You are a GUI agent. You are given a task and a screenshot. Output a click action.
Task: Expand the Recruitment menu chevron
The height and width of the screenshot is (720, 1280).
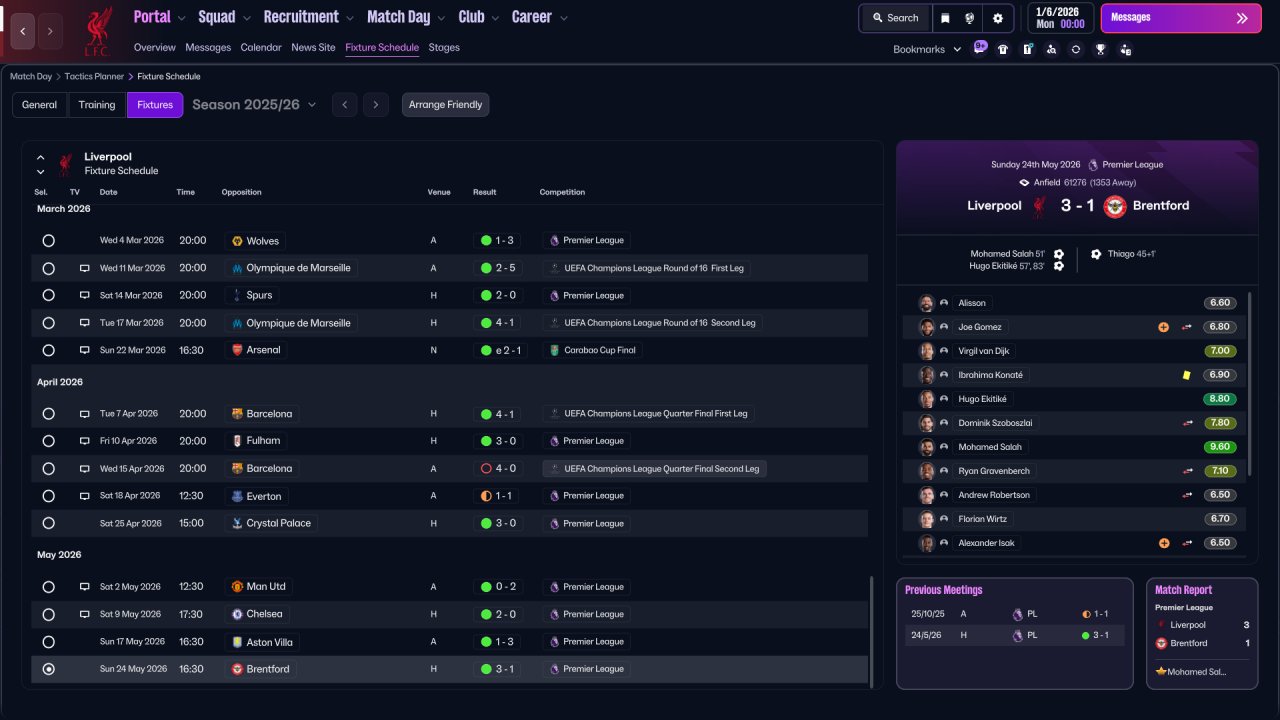[349, 18]
